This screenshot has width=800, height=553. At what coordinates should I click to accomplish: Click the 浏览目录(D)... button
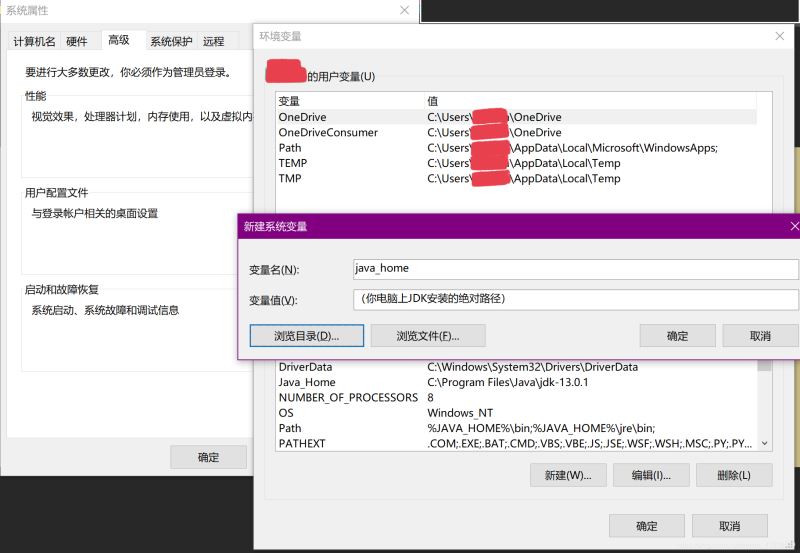(307, 336)
